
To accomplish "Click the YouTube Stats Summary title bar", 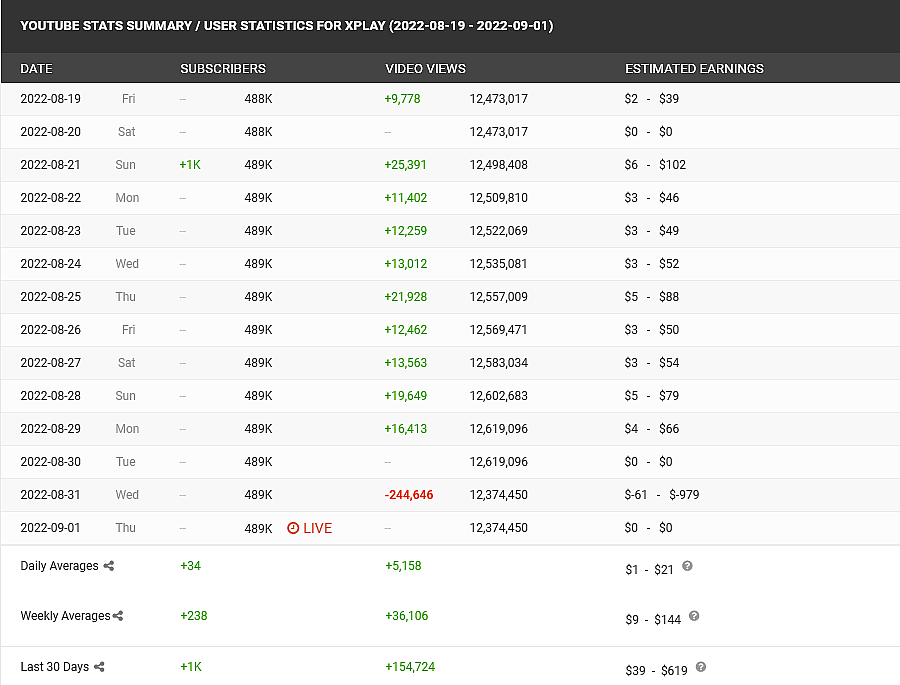I will pyautogui.click(x=286, y=25).
